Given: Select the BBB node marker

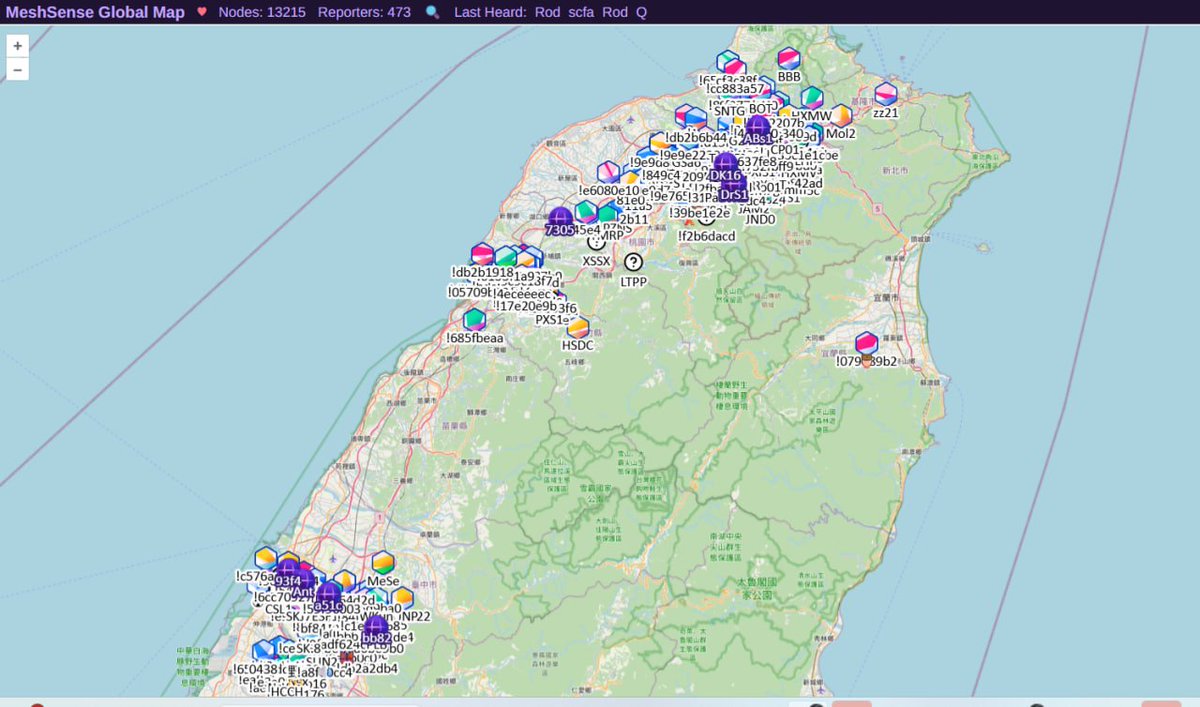Looking at the screenshot, I should [789, 59].
